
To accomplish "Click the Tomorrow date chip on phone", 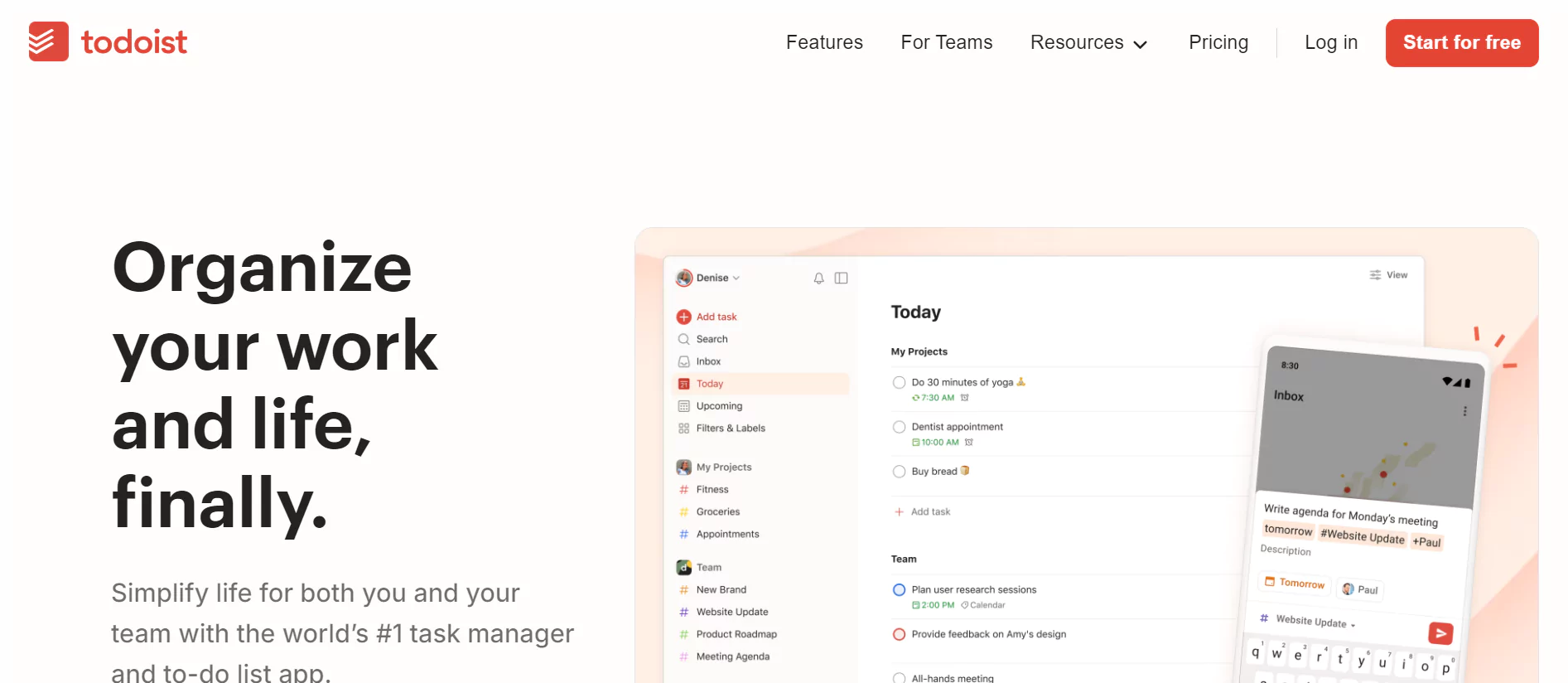I will tap(1295, 583).
